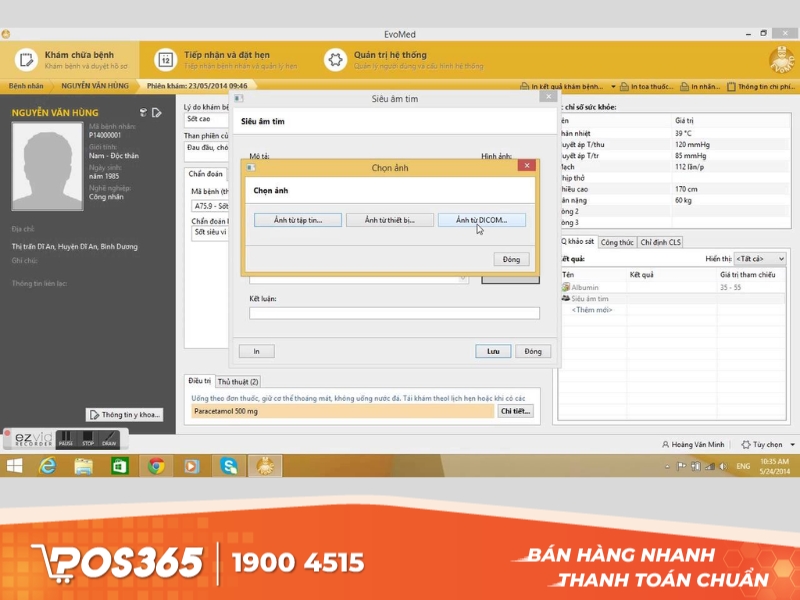Screen dimensions: 800x600
Task: Open Skype from the taskbar
Action: pos(229,465)
